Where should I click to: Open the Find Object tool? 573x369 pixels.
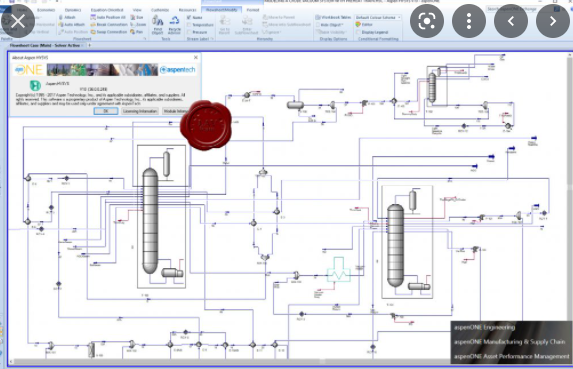158,25
